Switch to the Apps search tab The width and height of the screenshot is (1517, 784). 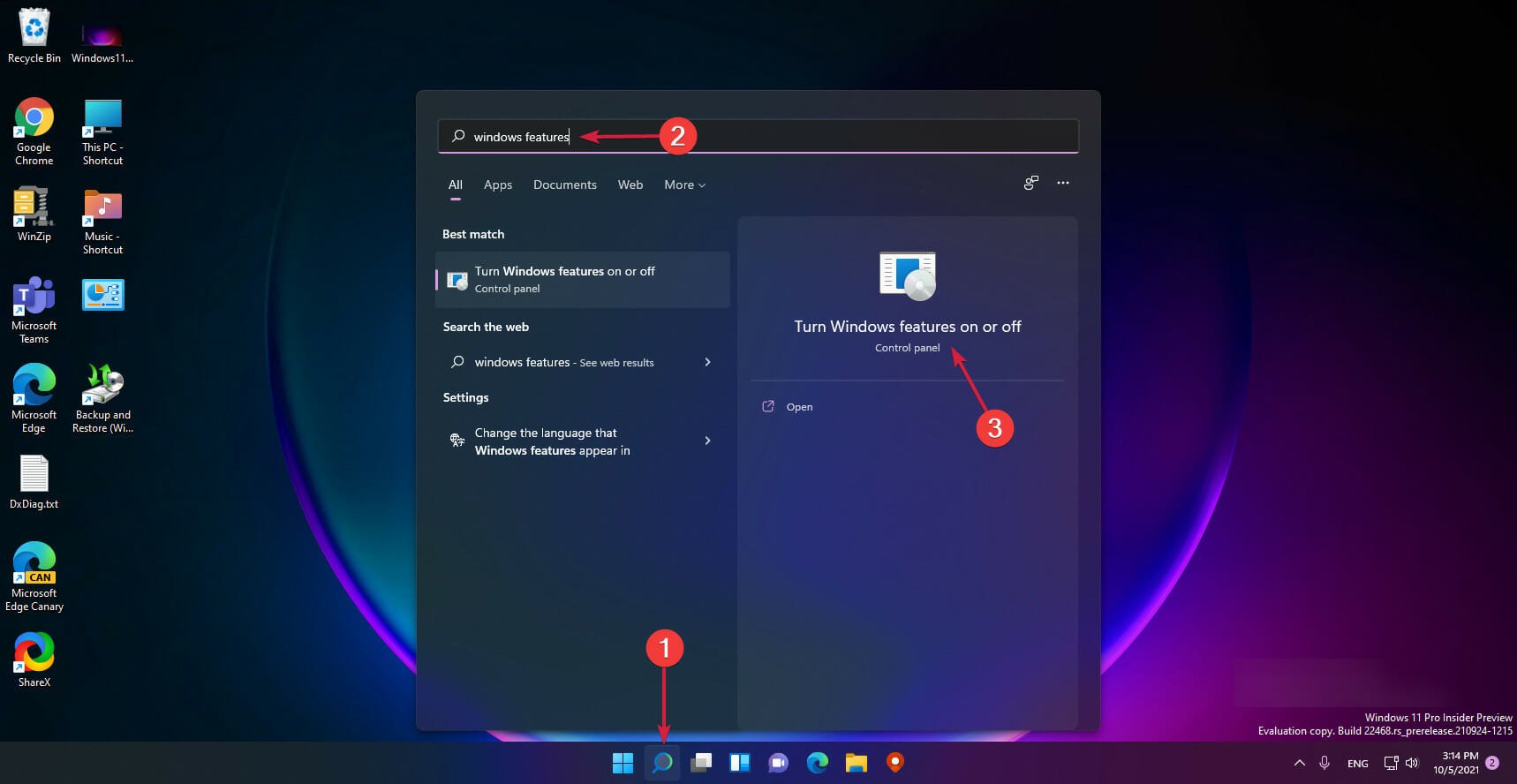point(498,185)
